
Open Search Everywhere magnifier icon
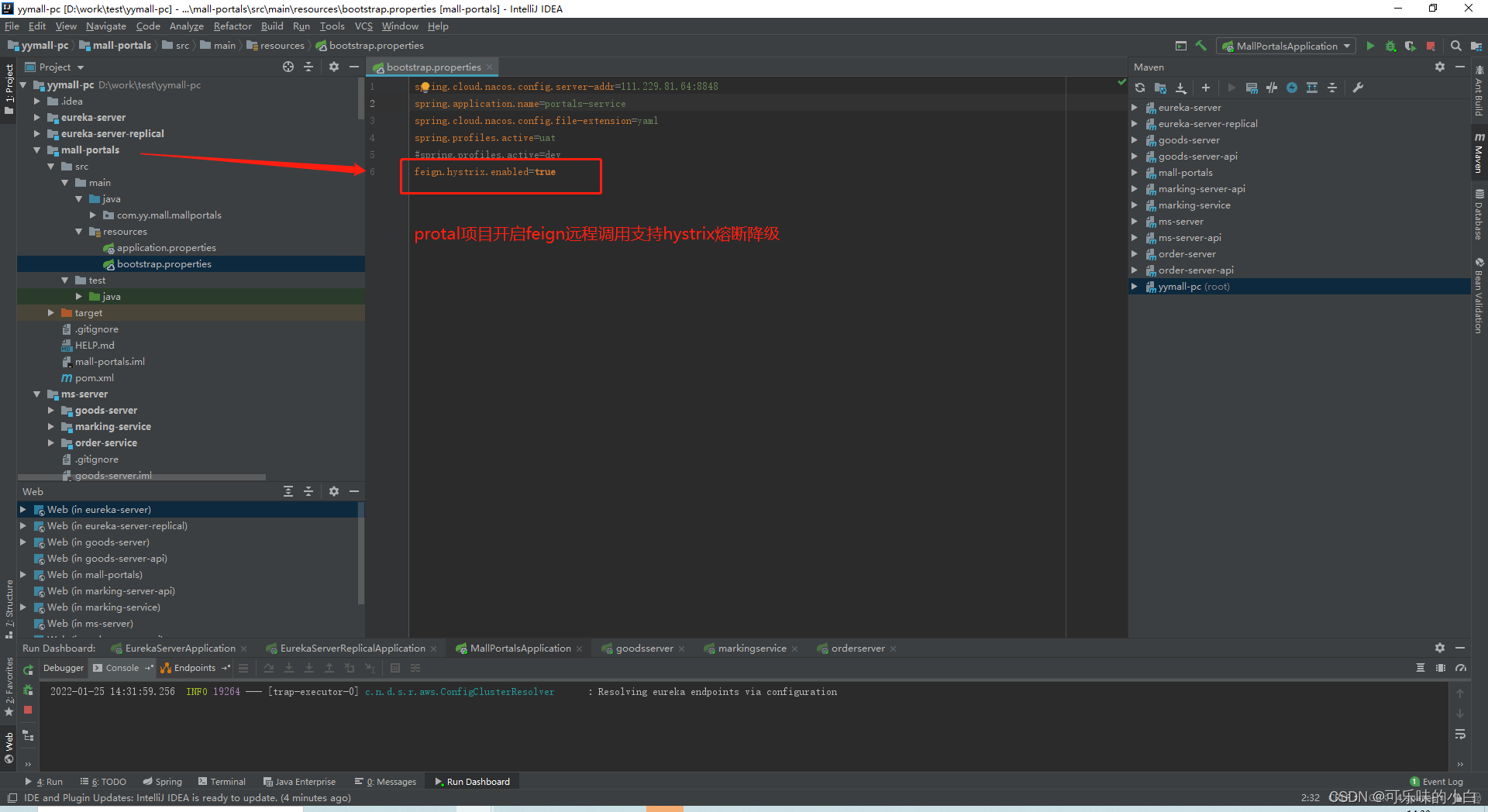coord(1455,46)
